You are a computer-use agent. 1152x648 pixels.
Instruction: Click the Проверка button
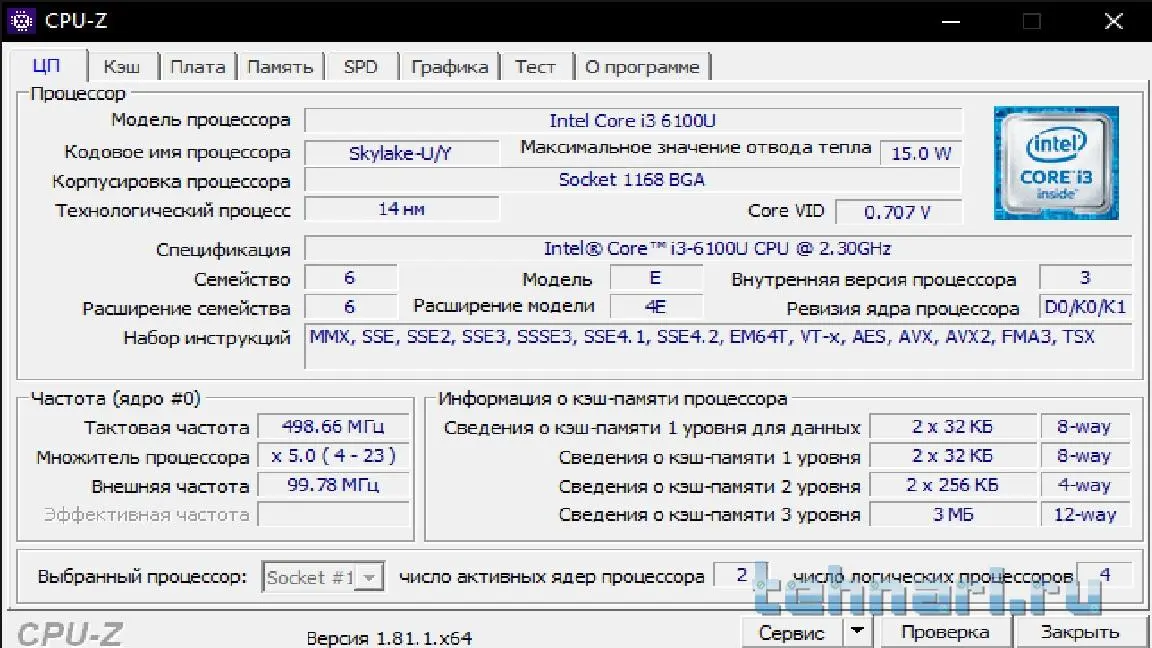[945, 633]
